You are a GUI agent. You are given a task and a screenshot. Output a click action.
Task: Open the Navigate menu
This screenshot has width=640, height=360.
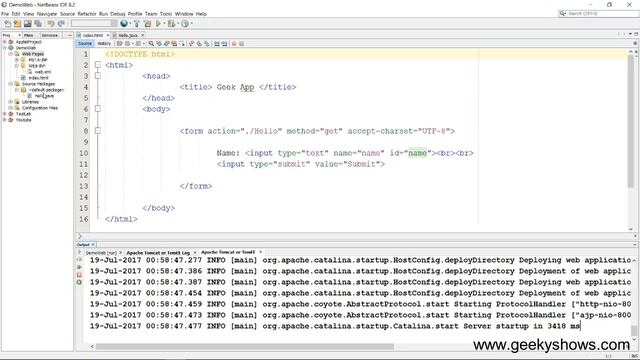[x=47, y=14]
